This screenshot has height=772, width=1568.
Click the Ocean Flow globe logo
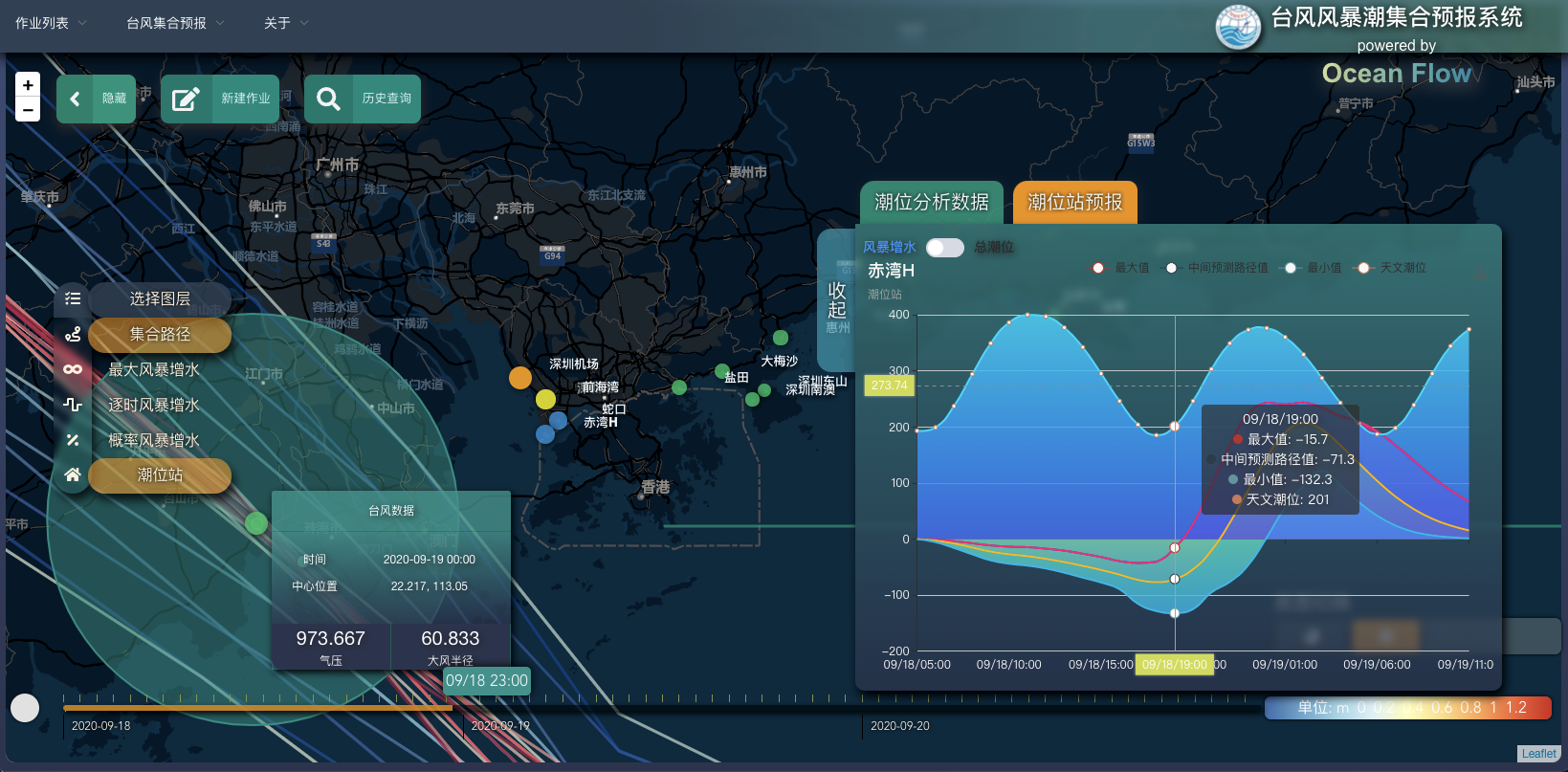(x=1239, y=27)
